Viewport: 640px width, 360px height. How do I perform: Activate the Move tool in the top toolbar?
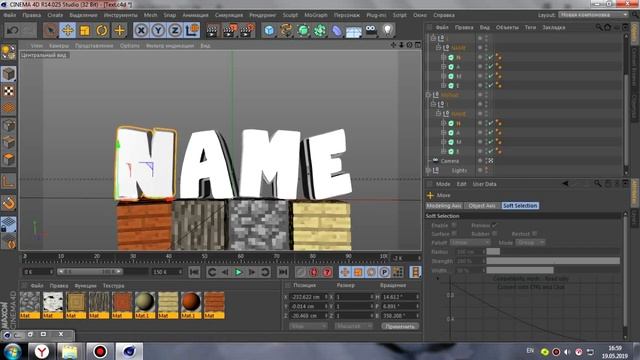tap(68, 30)
